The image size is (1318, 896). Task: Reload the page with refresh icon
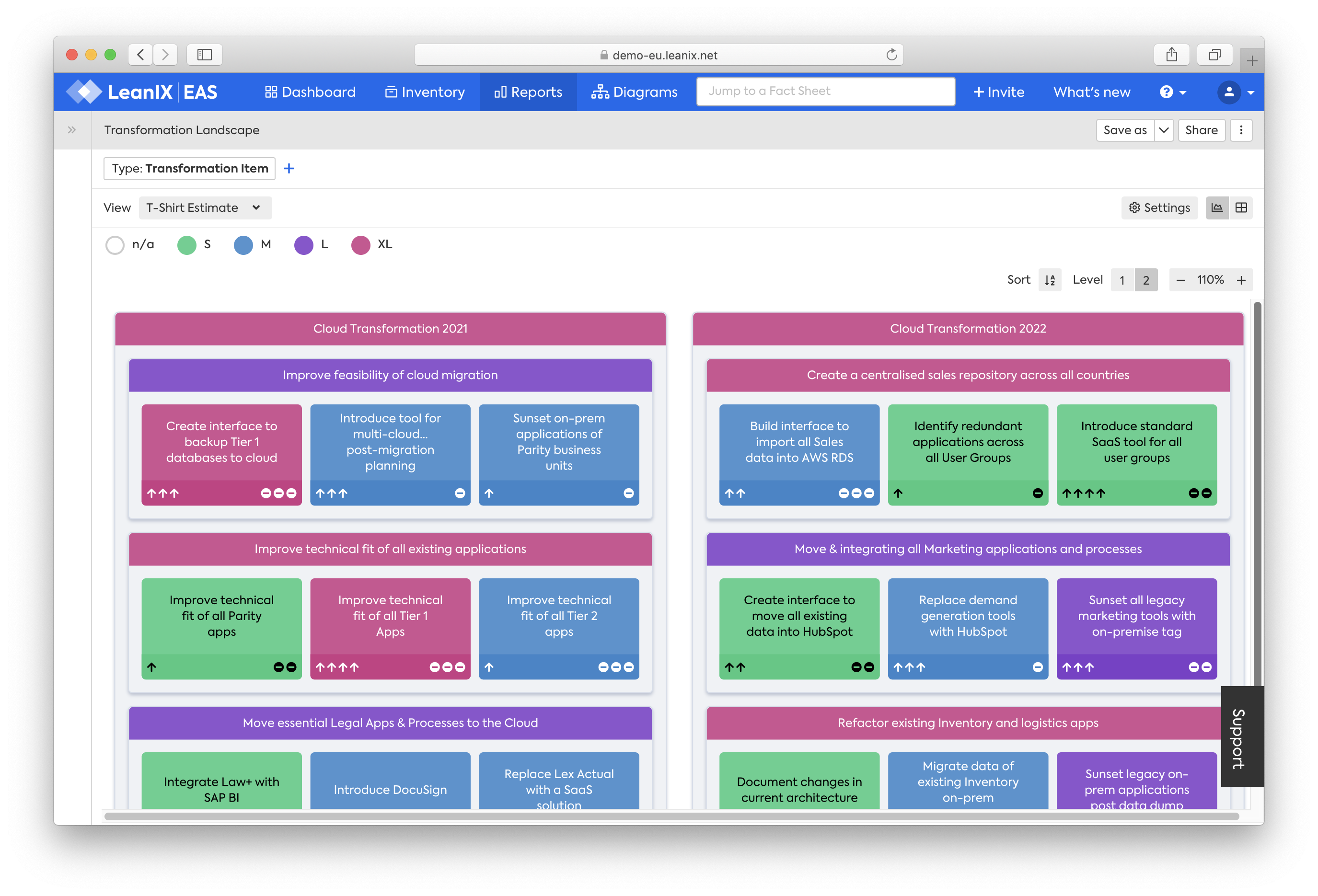point(891,55)
